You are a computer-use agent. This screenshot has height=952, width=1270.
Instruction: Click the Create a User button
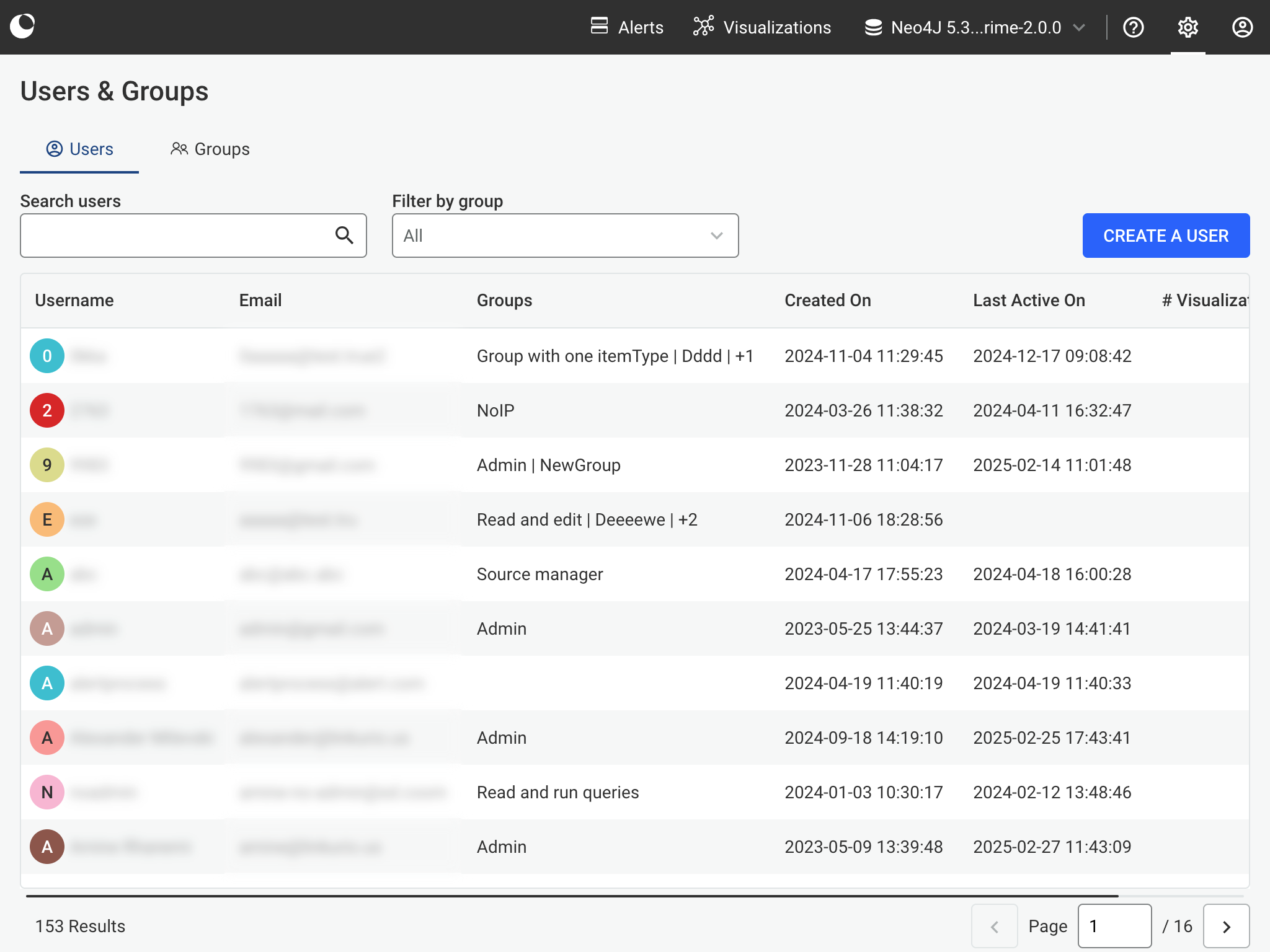point(1166,236)
